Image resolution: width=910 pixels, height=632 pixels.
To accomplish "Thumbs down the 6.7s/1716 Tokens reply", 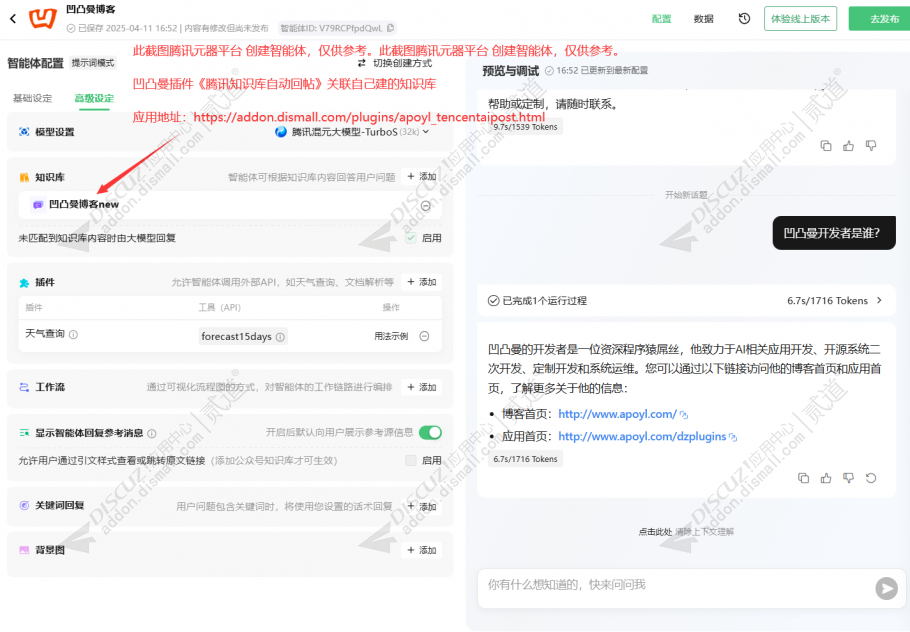I will pyautogui.click(x=848, y=478).
